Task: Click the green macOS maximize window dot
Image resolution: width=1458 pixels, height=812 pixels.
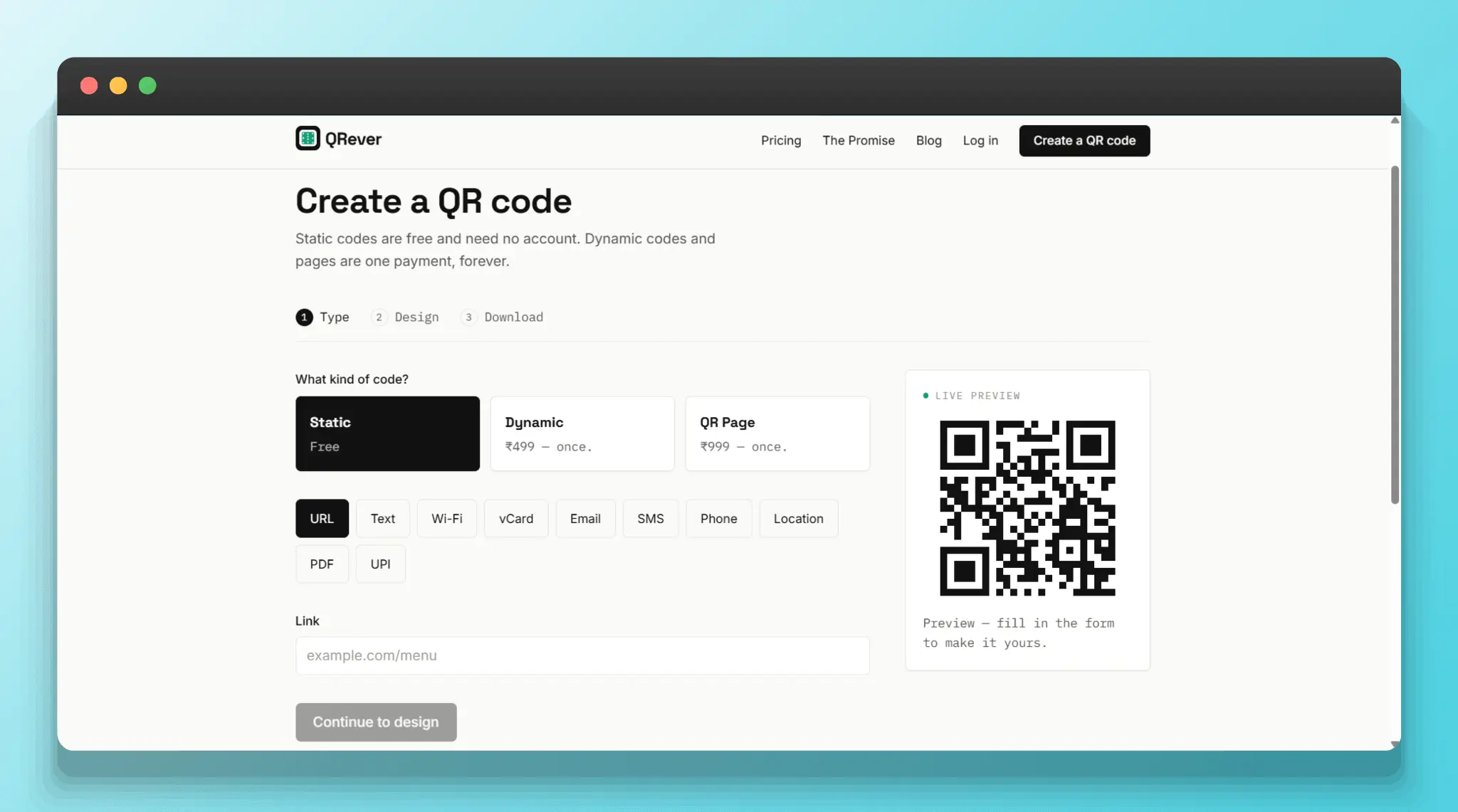Action: click(x=147, y=85)
